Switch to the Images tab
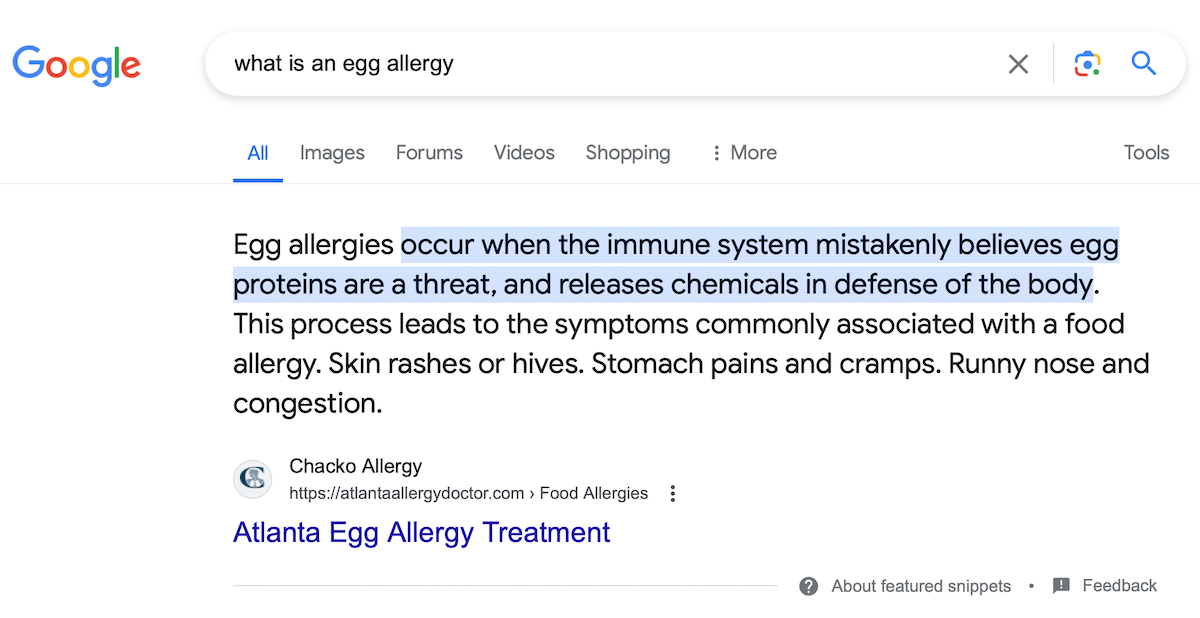 332,152
